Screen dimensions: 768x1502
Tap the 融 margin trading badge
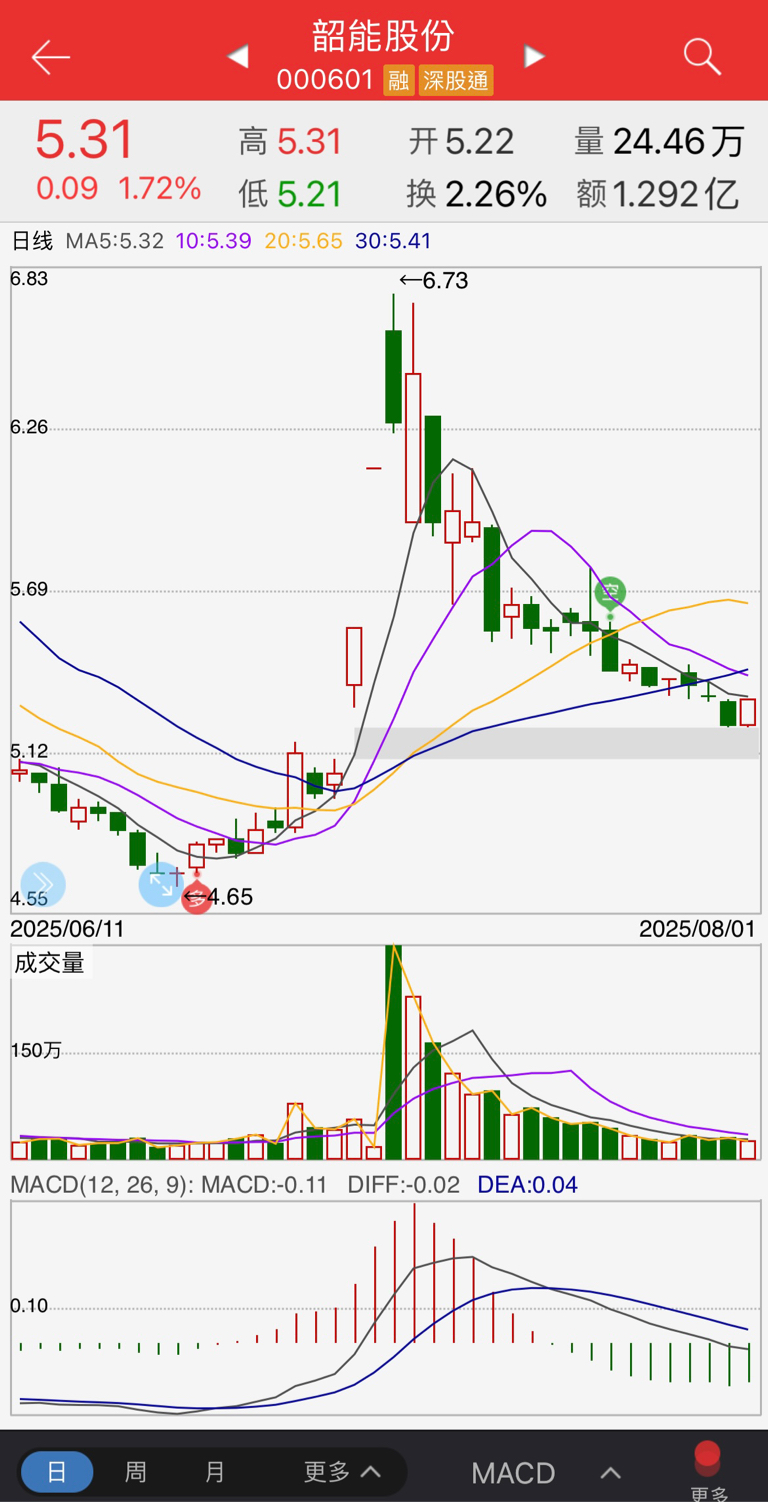pos(399,80)
